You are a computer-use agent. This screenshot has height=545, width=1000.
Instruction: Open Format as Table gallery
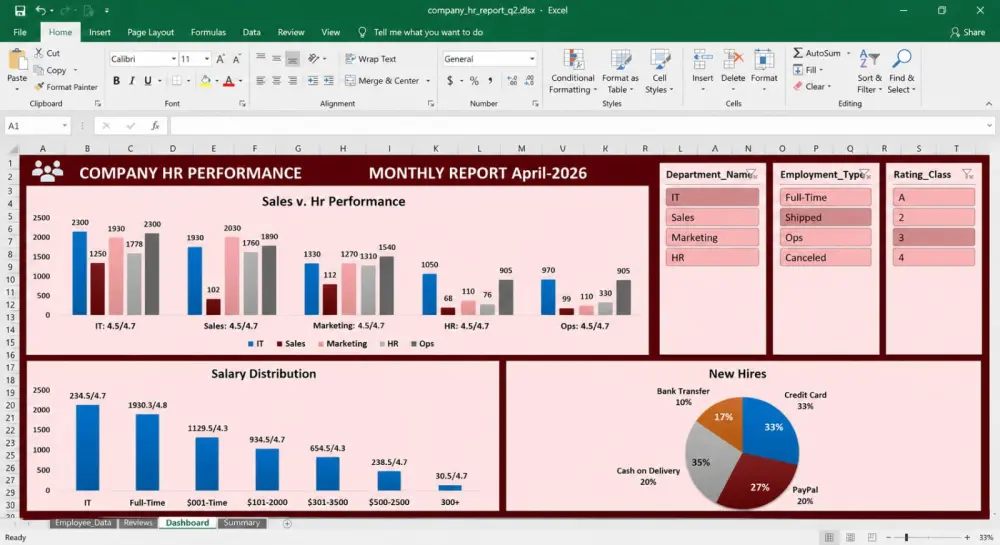click(x=620, y=71)
